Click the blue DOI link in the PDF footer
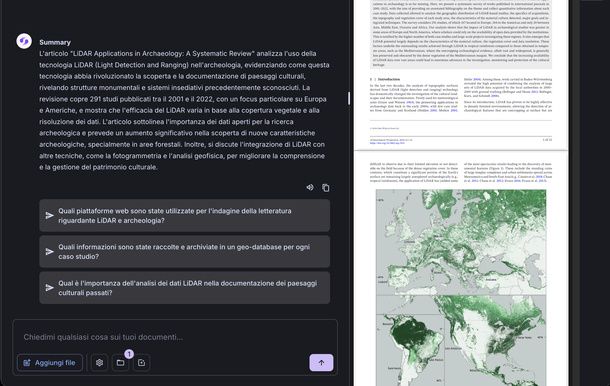Screen dimensions: 610x386 (387, 143)
